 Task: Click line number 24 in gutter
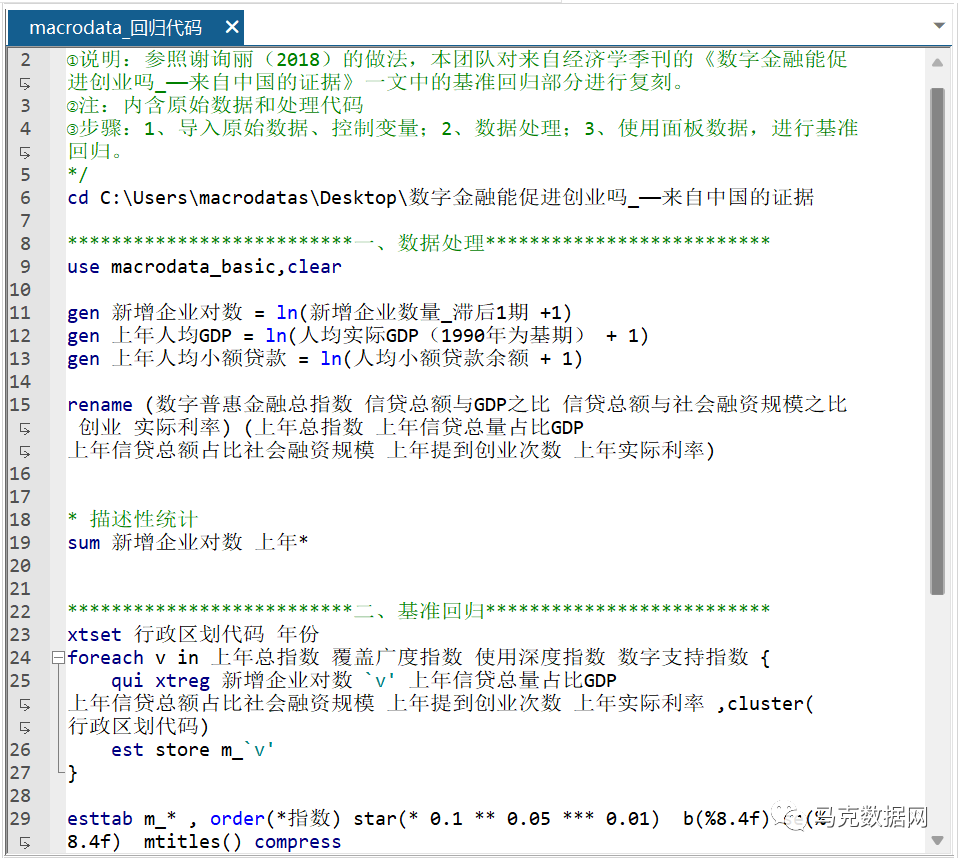click(x=20, y=657)
